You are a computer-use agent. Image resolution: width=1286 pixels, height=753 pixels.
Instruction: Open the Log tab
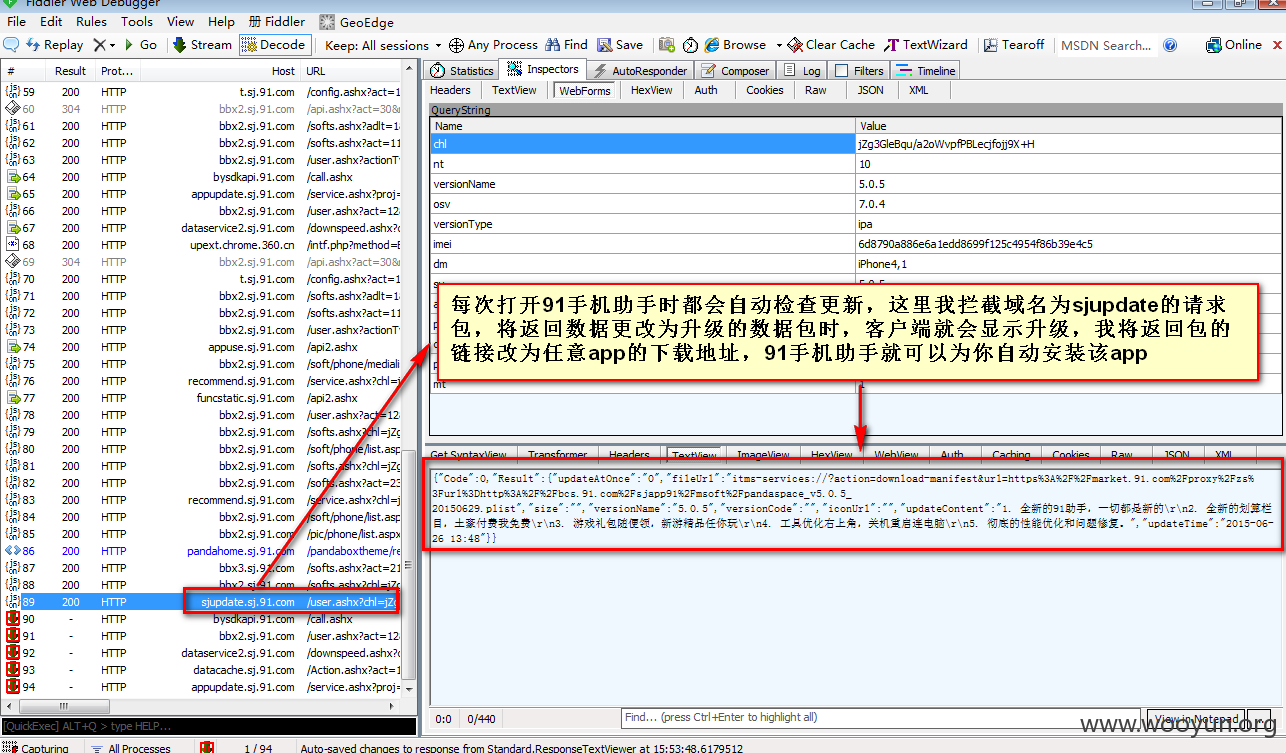tap(802, 71)
